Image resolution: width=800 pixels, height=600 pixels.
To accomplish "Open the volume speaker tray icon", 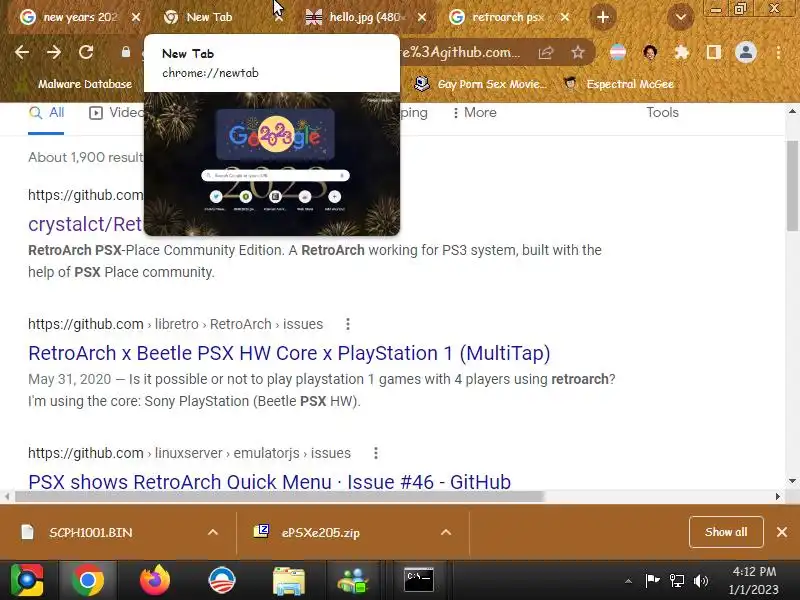I will (702, 581).
